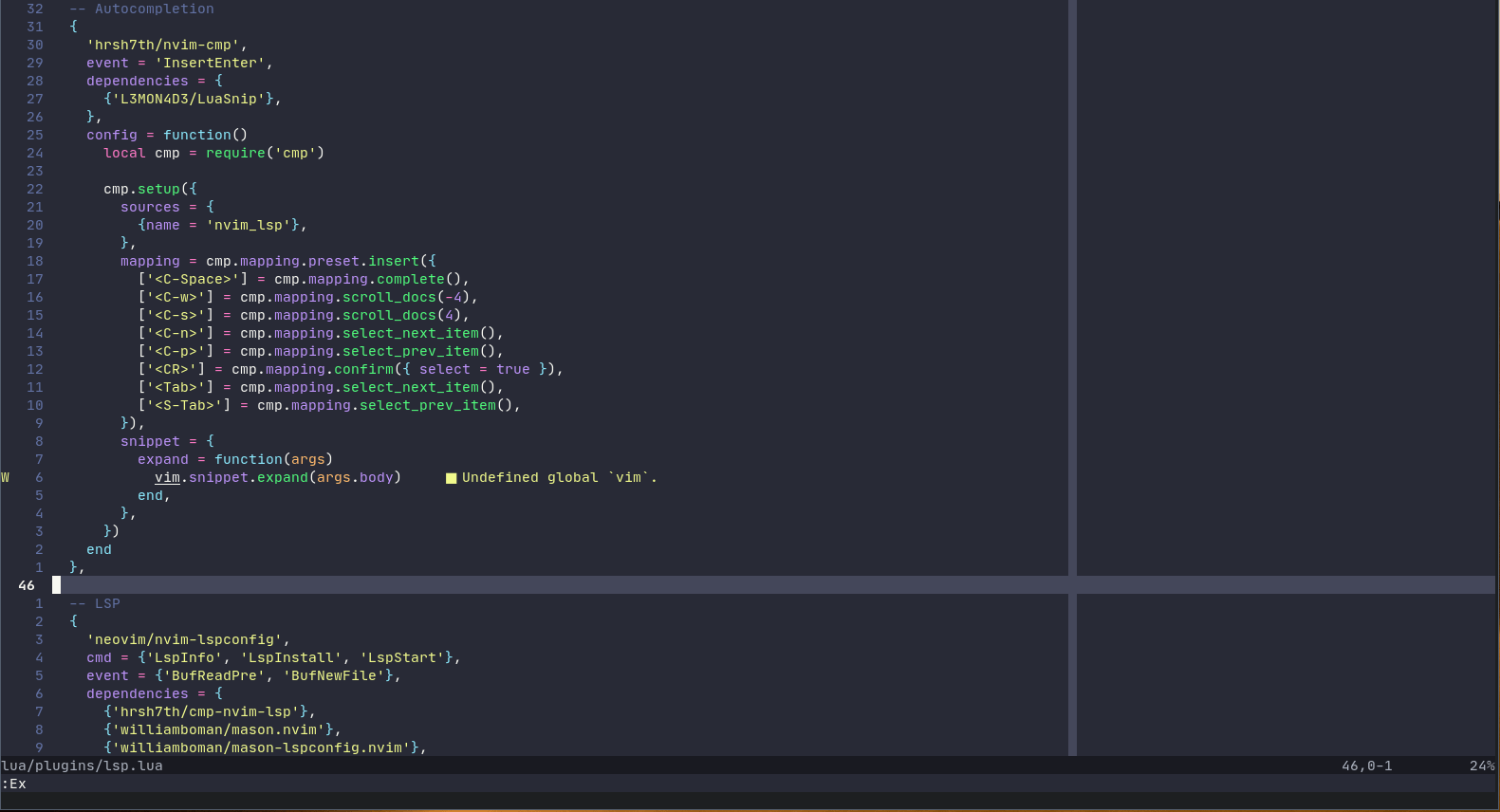The image size is (1500, 812).
Task: Click the 'select_prev_item()' call on <C-p> line
Action: [419, 351]
